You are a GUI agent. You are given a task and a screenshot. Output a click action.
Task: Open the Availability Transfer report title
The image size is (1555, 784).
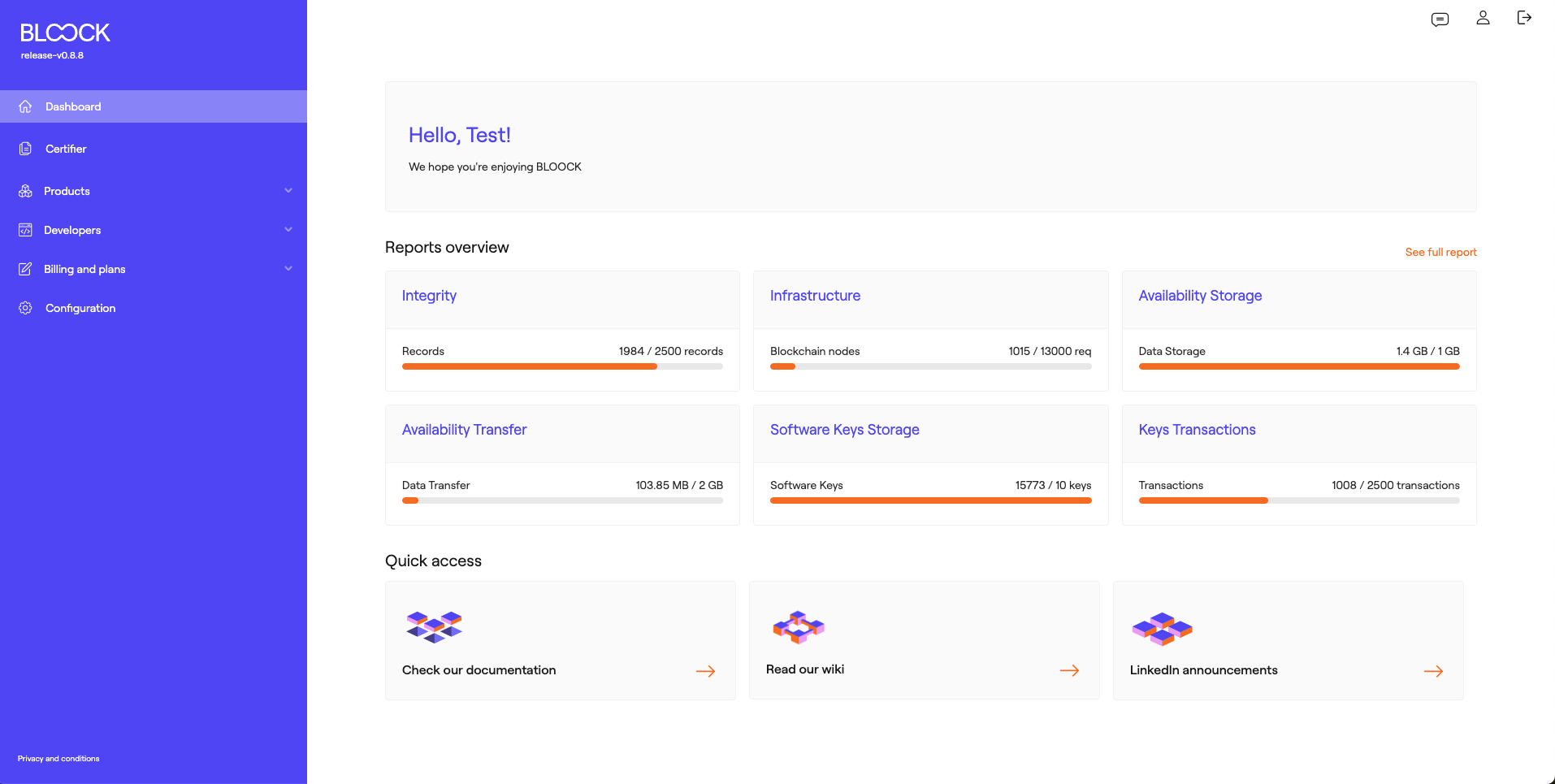click(464, 430)
